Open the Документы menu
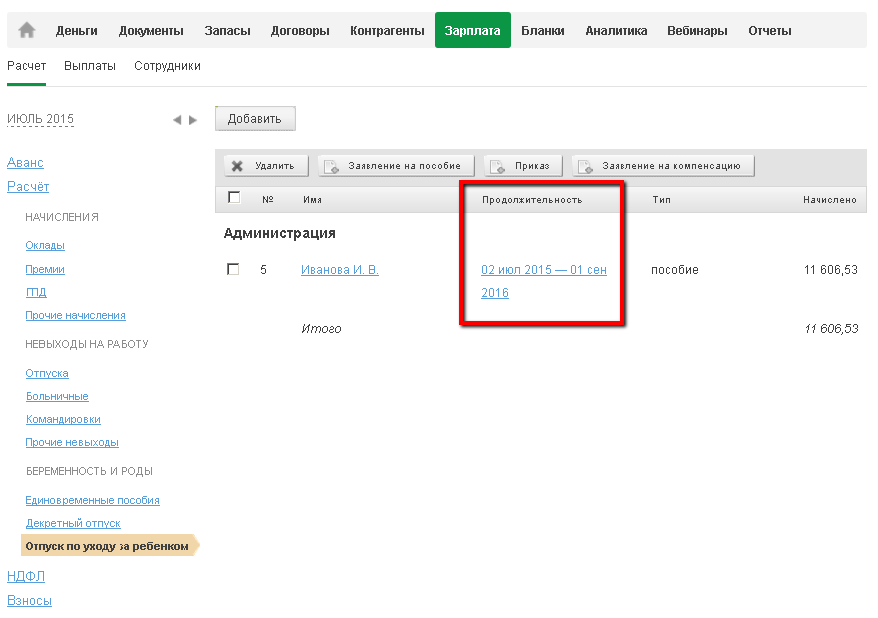Viewport: 878px width, 618px height. (x=151, y=31)
